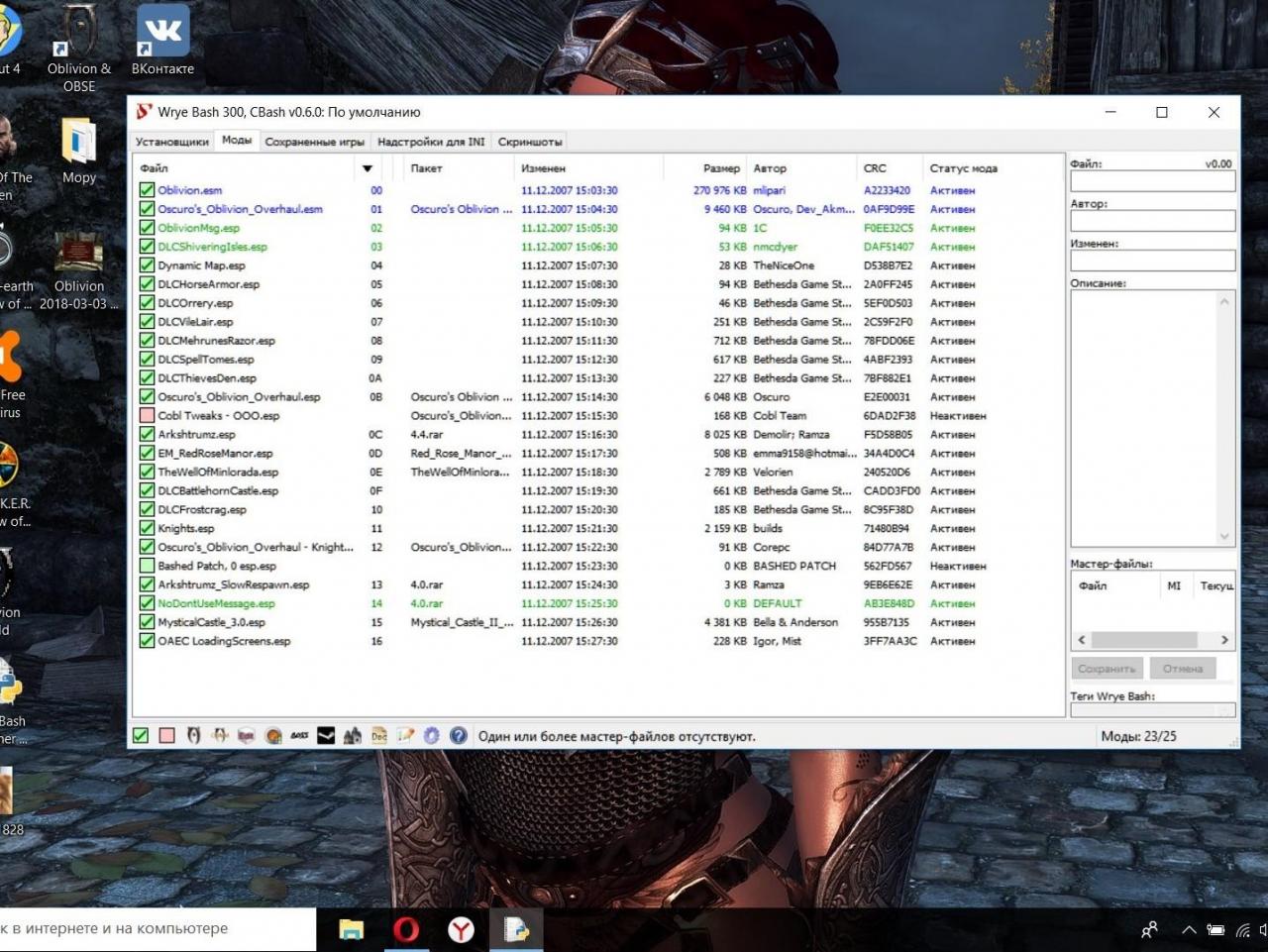
Task: Enable the Cobl Tweaks - OOO.esp checkbox
Action: [147, 416]
